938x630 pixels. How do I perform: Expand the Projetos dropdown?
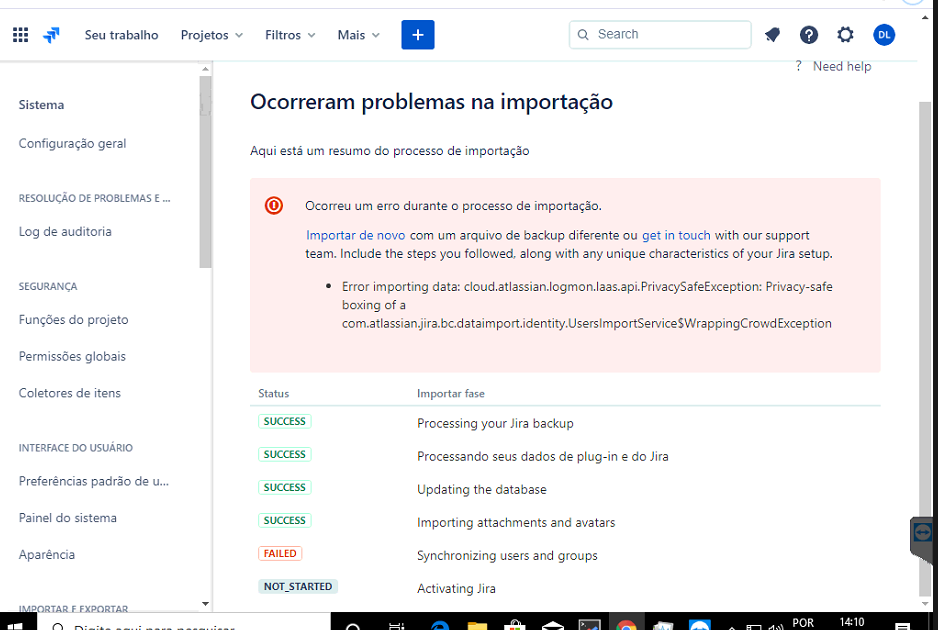(x=210, y=34)
